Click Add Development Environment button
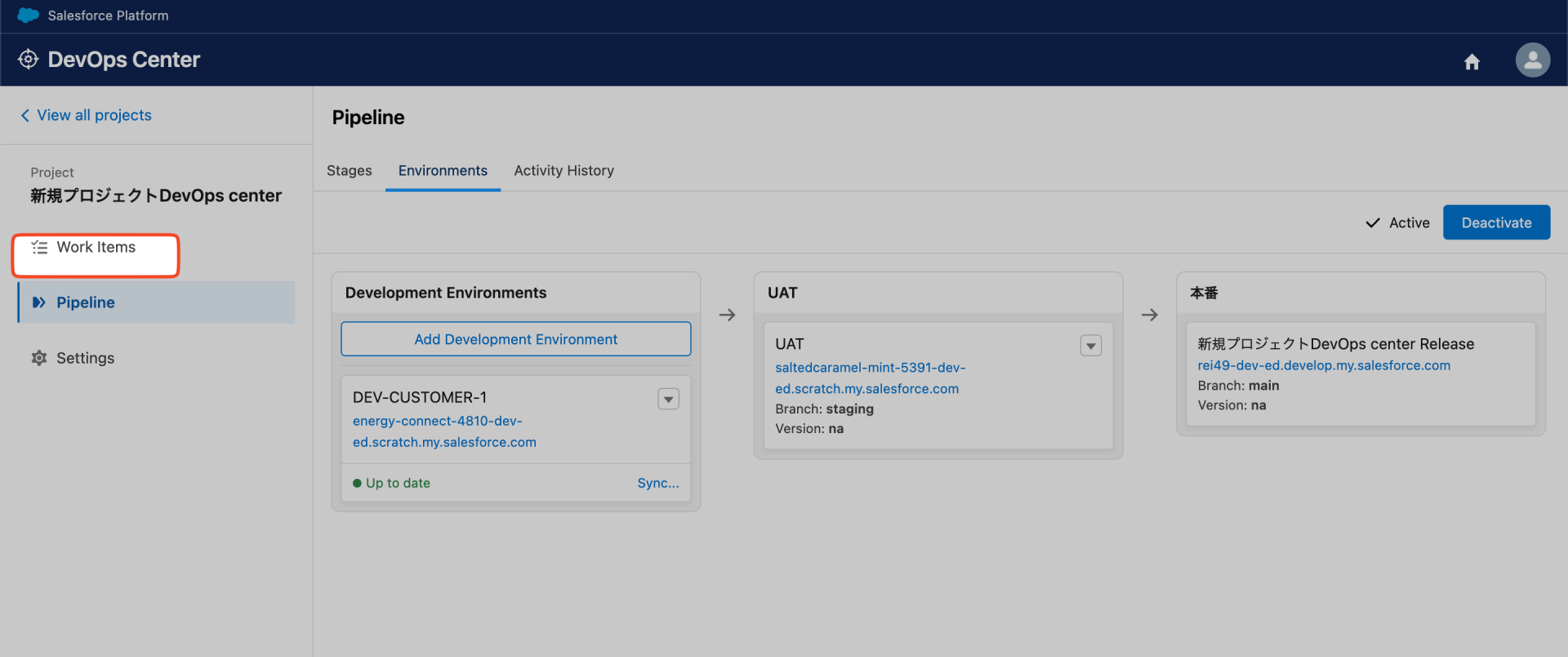The image size is (1568, 657). pos(515,339)
